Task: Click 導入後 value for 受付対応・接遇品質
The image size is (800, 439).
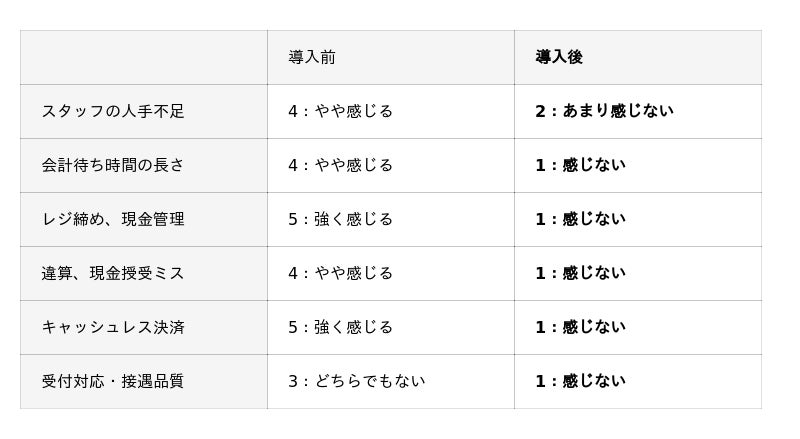Action: tap(580, 381)
